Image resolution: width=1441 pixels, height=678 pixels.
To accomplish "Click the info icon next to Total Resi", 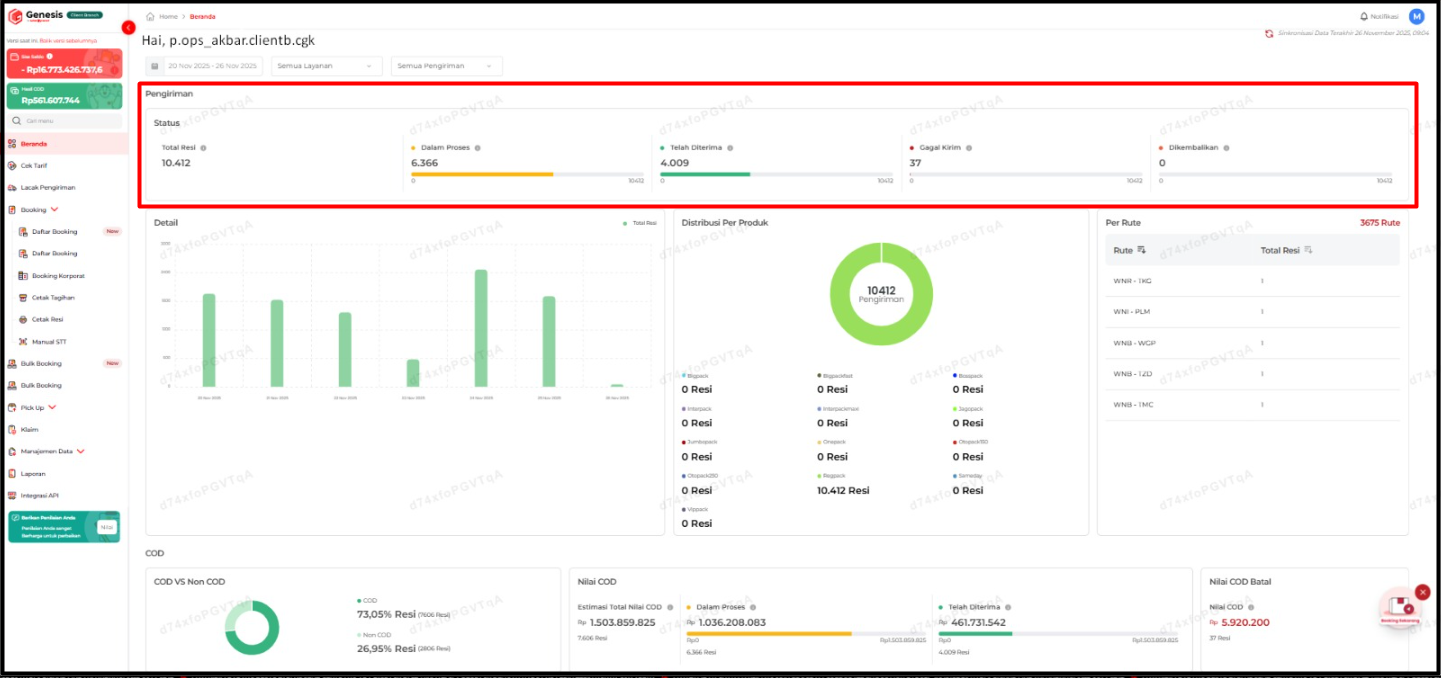I will (203, 148).
